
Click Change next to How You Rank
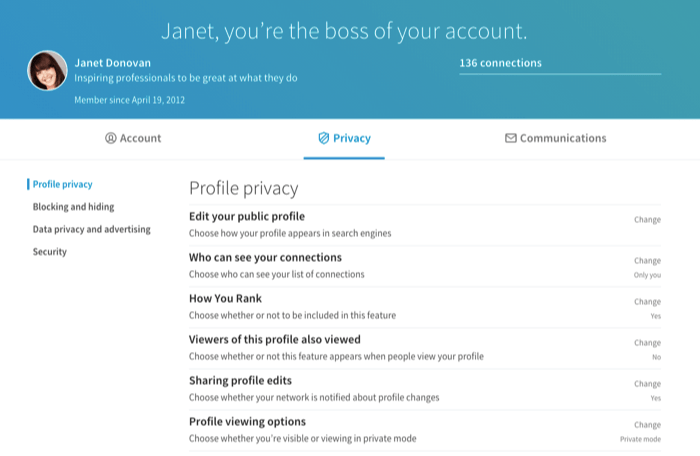coord(647,301)
